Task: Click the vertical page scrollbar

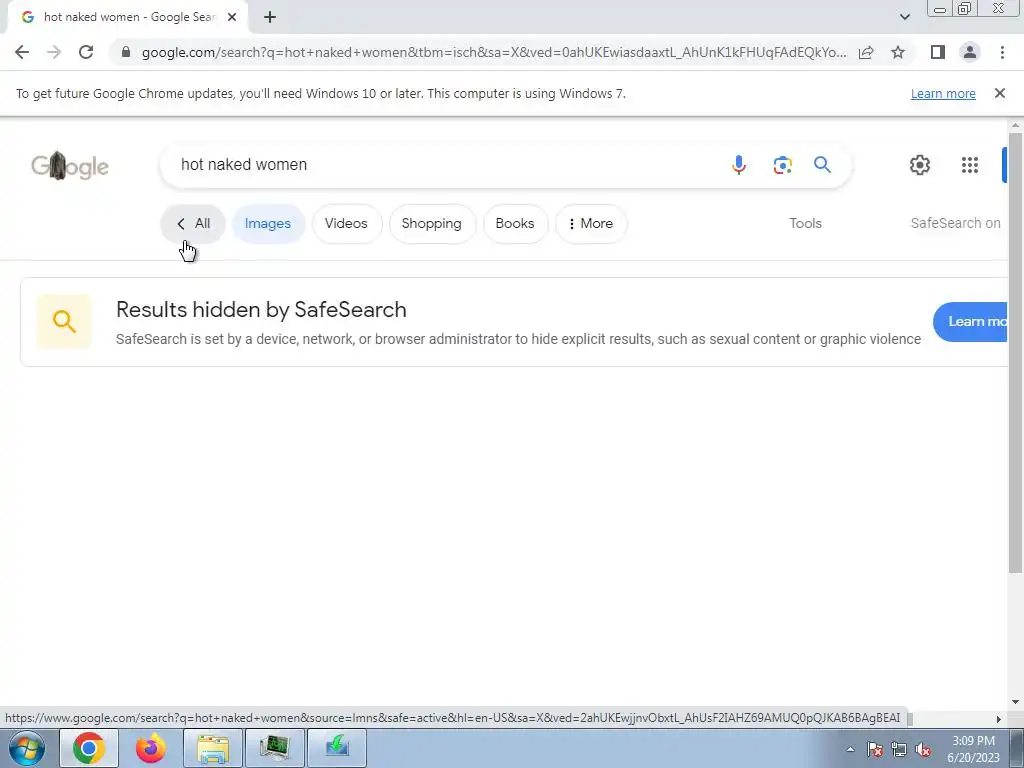Action: pyautogui.click(x=1015, y=353)
